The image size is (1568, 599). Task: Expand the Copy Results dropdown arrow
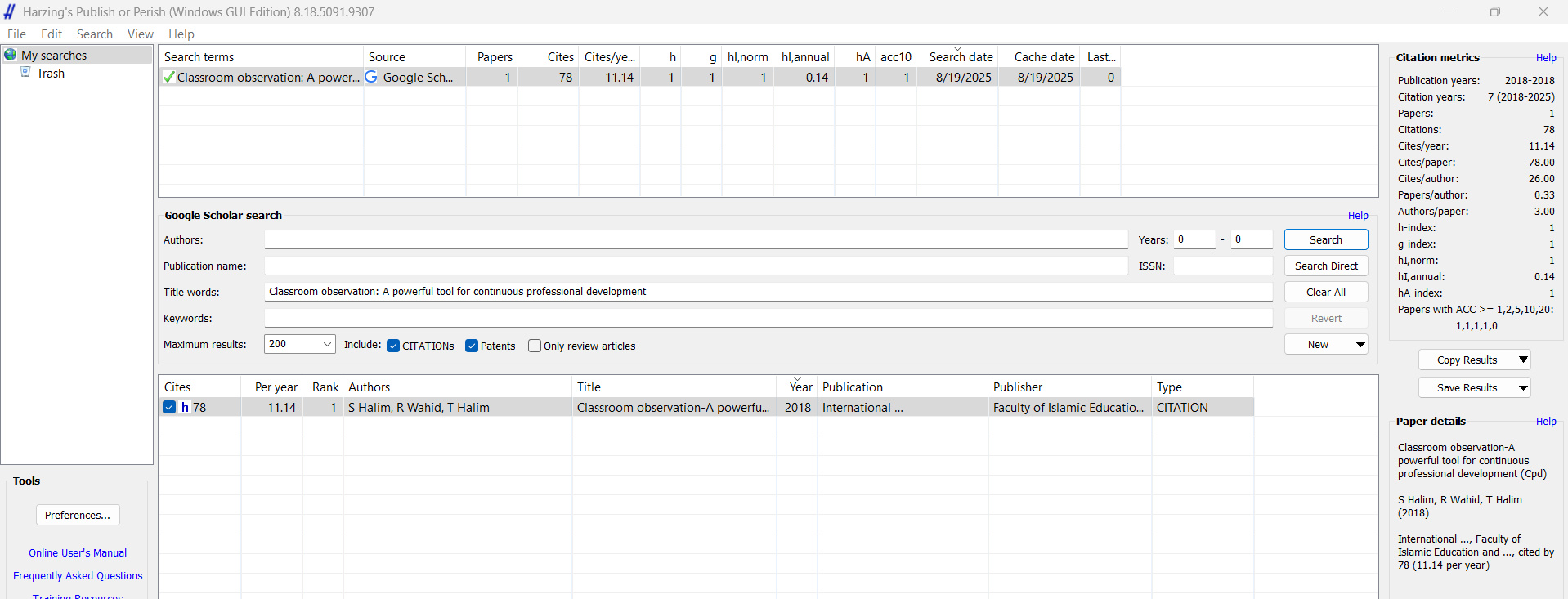point(1523,360)
